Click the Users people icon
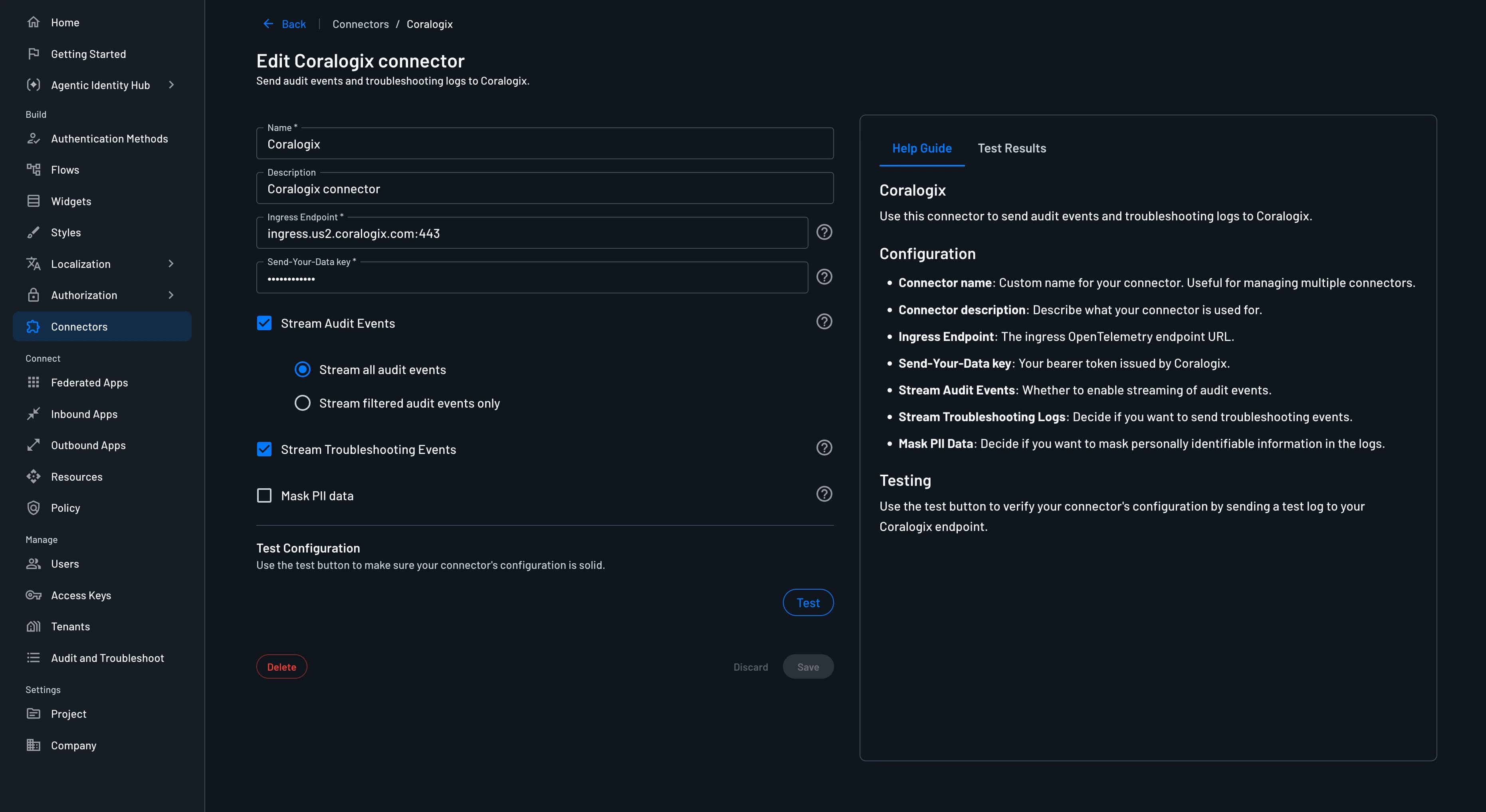This screenshot has width=1486, height=812. point(34,563)
